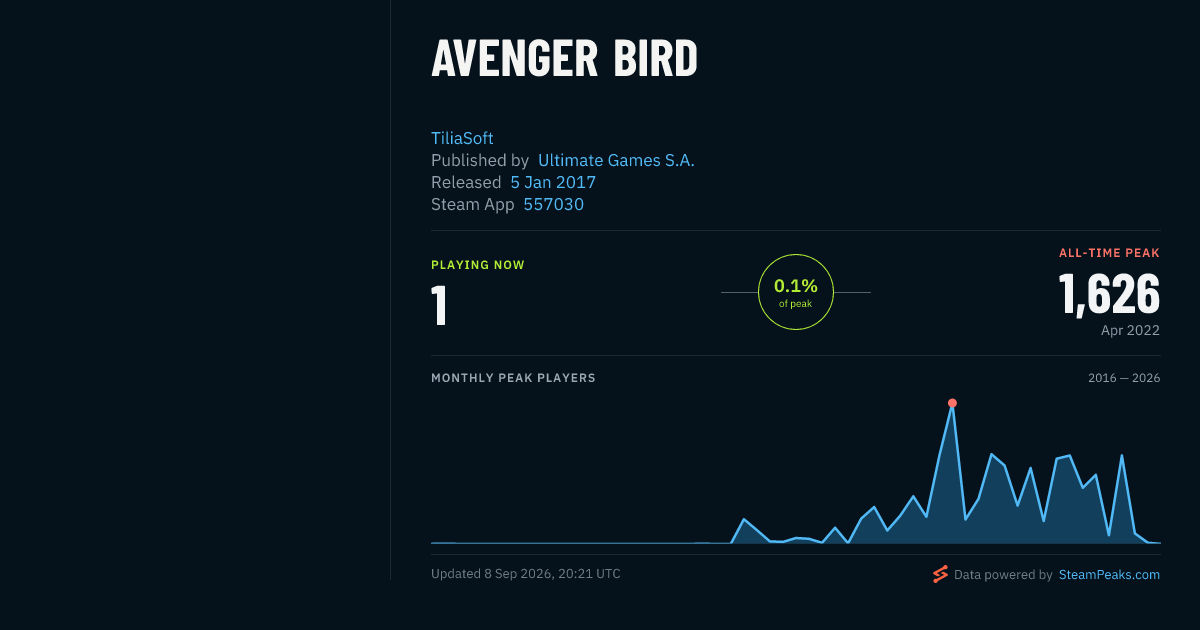The image size is (1200, 630).
Task: Click the all-time peak value 1,626
Action: pos(1109,294)
